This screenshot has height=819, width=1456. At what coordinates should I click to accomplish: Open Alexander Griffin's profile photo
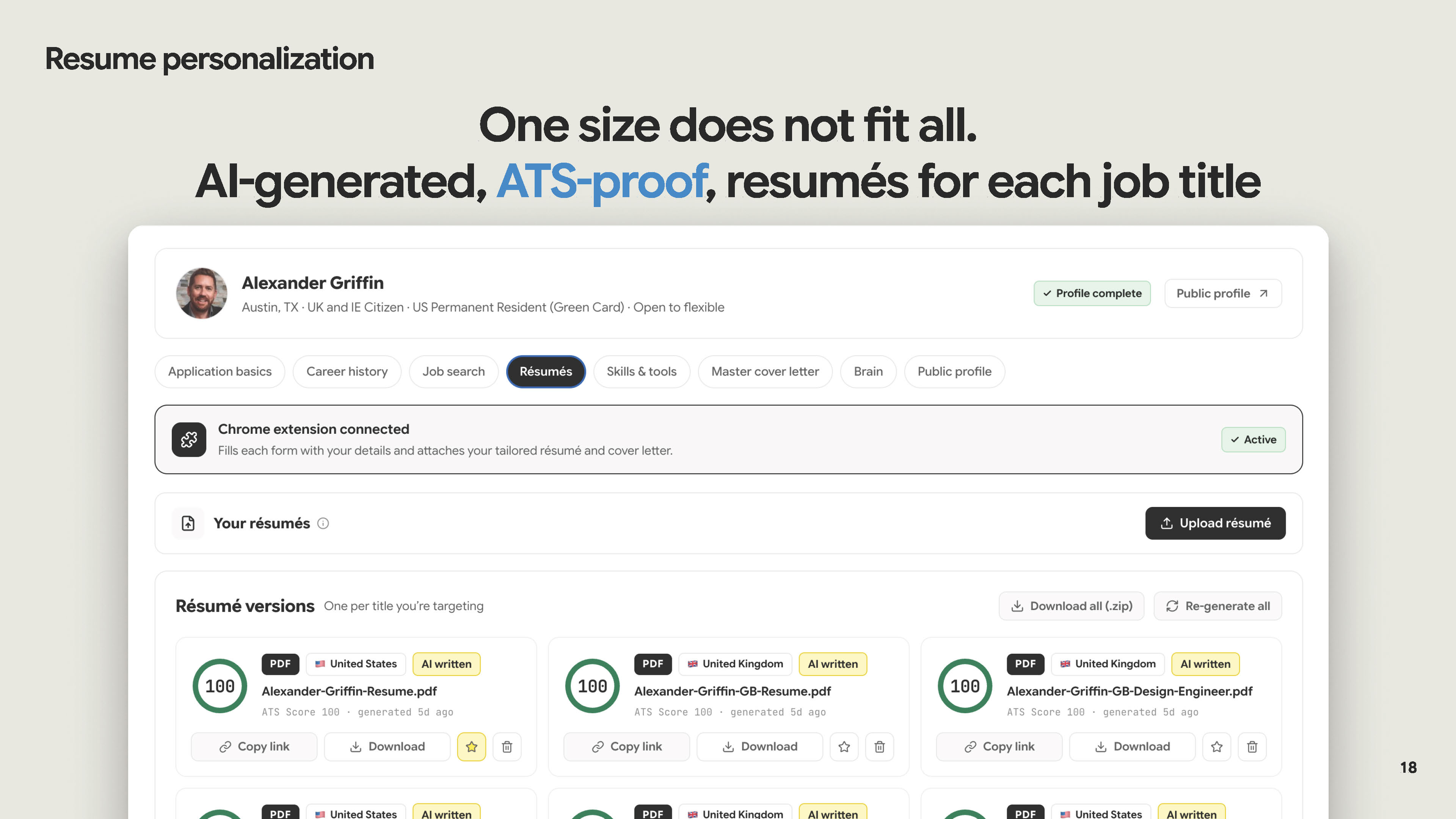pyautogui.click(x=202, y=293)
